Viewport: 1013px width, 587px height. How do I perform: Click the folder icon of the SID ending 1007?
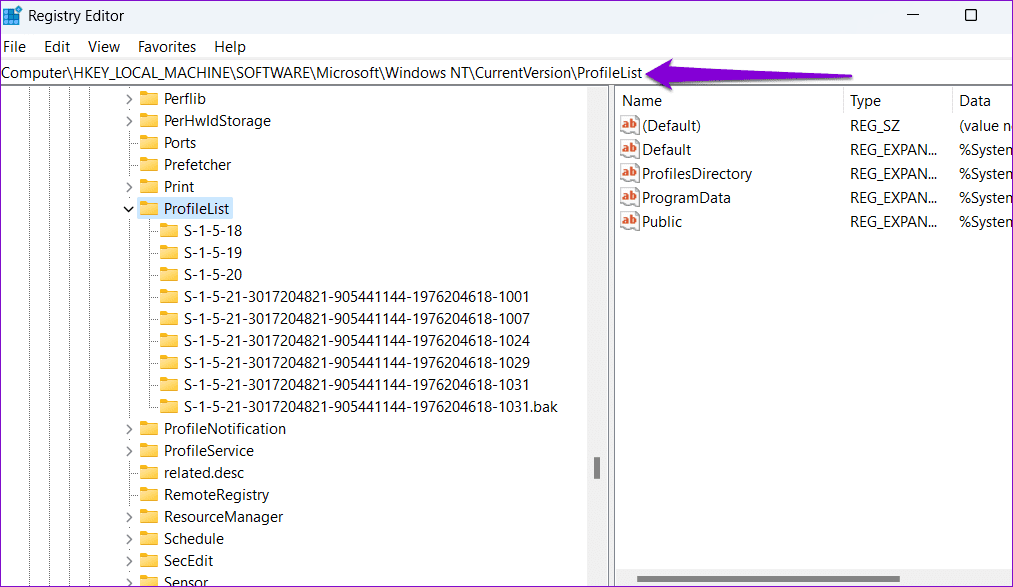169,318
